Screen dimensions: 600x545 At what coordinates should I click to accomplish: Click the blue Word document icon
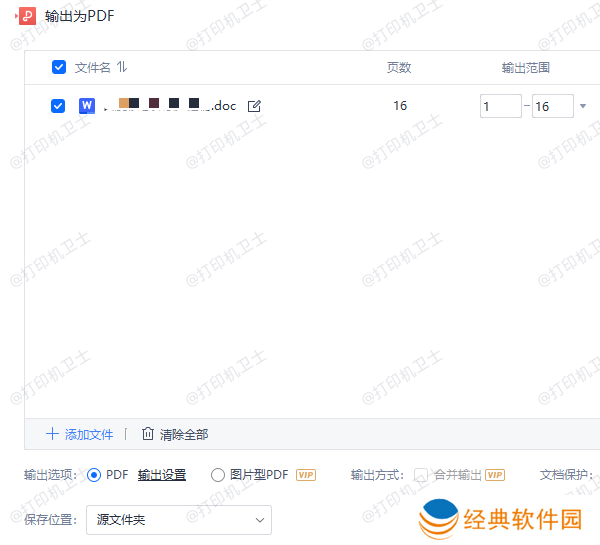(87, 106)
